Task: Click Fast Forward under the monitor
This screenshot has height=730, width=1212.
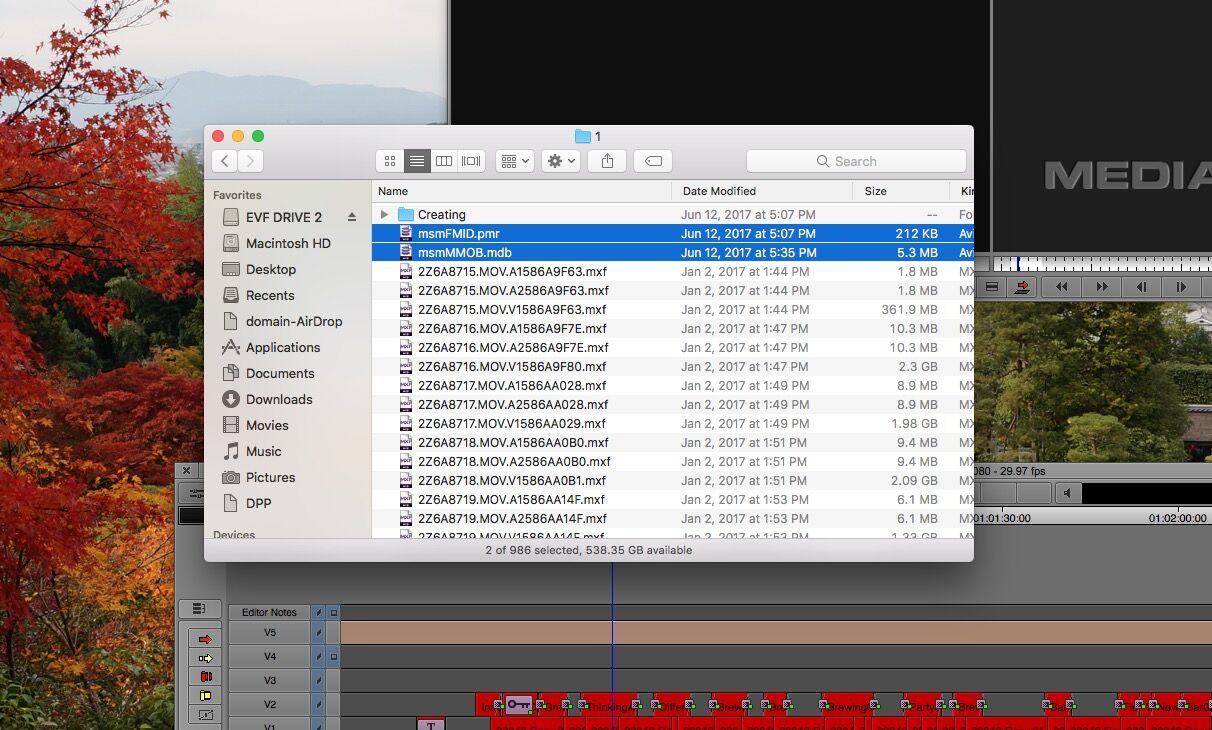Action: coord(1101,287)
